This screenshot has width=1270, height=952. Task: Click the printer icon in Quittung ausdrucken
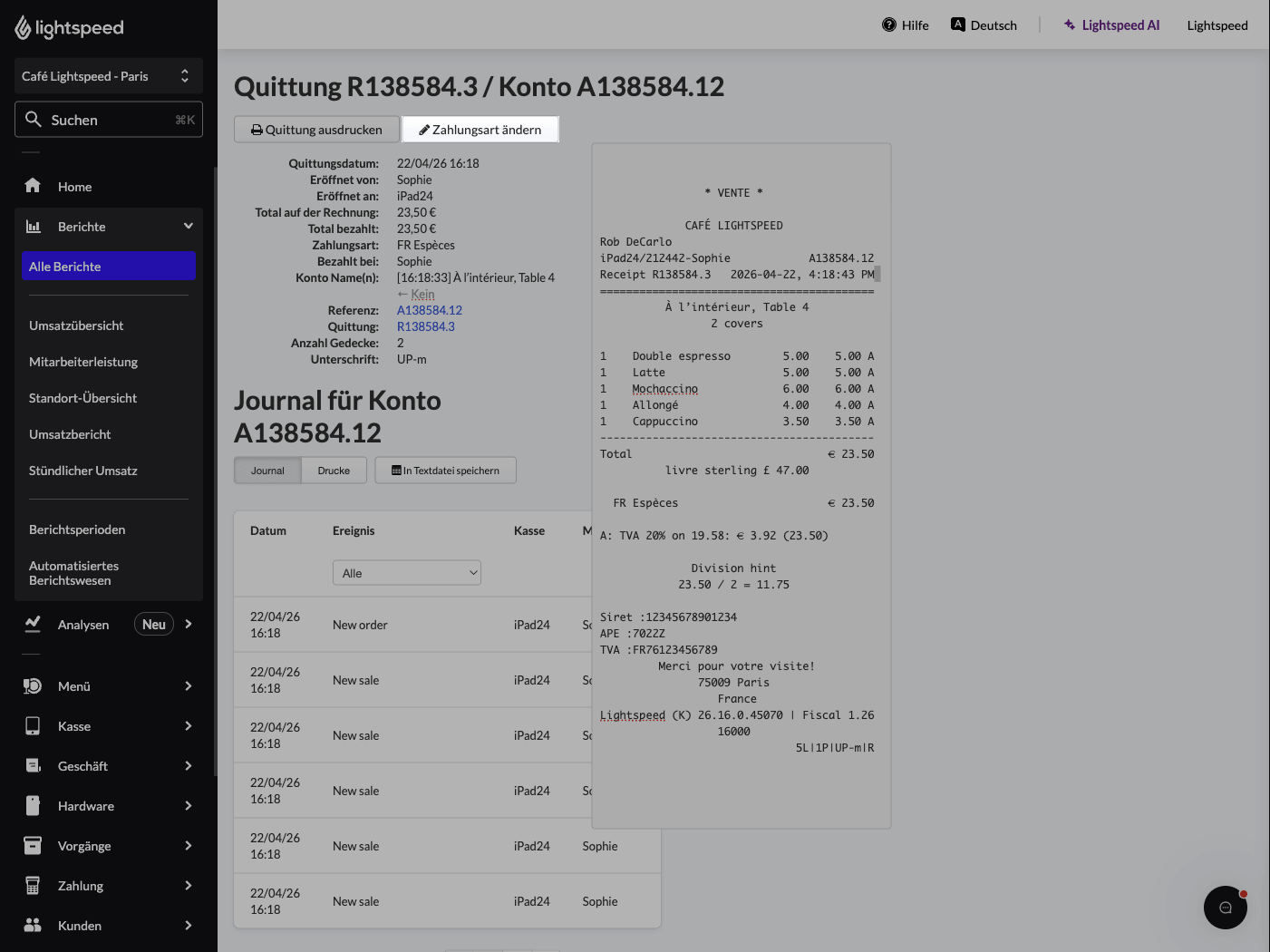pyautogui.click(x=257, y=130)
